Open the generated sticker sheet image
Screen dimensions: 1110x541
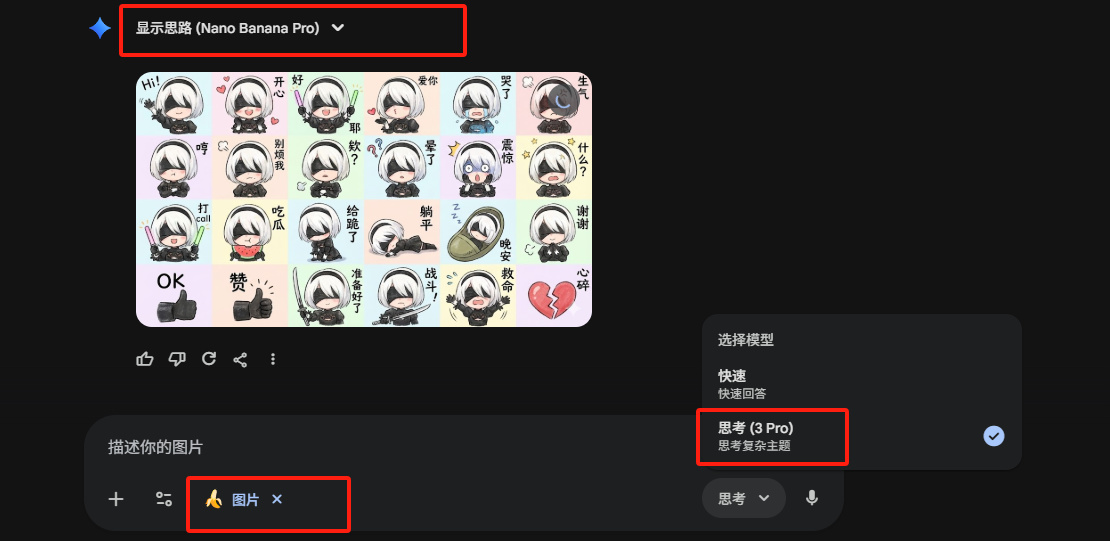[364, 199]
